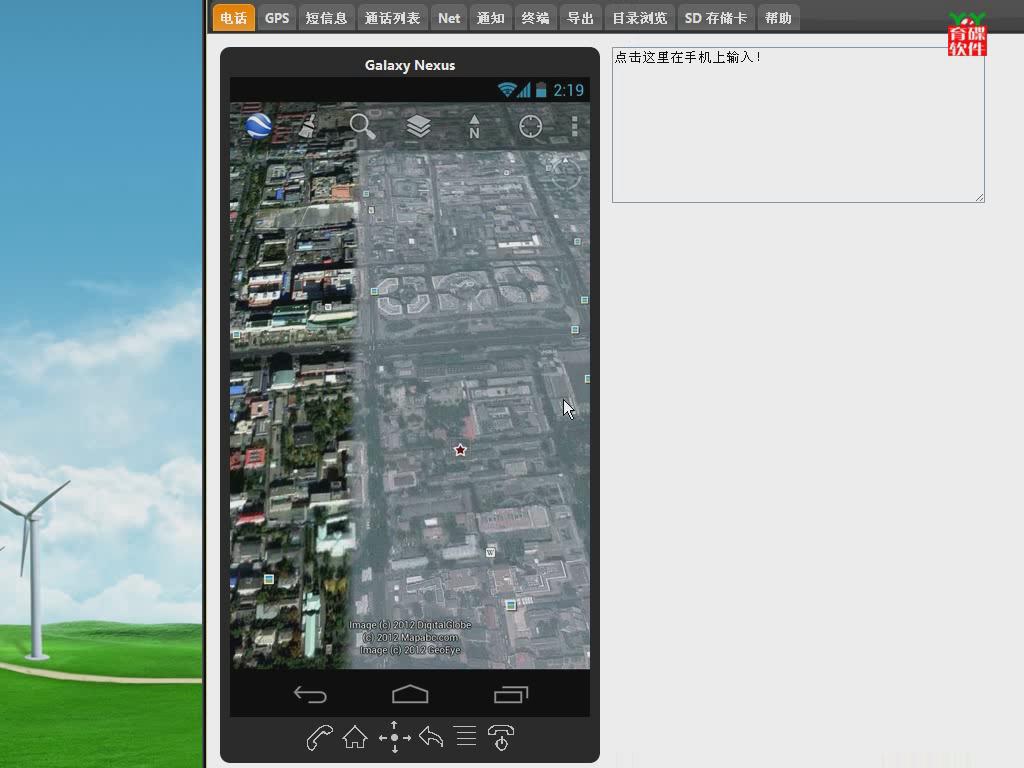Open the 短信息 tab
Screen dimensions: 1024x768
[x=326, y=18]
